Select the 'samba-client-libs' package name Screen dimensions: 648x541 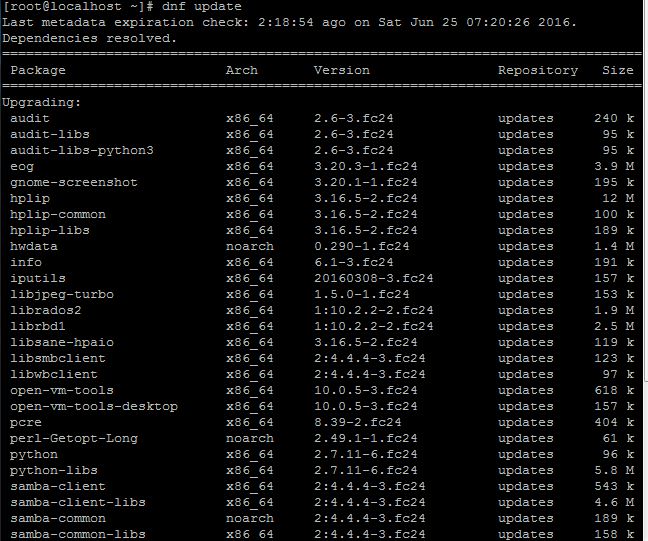coord(78,503)
